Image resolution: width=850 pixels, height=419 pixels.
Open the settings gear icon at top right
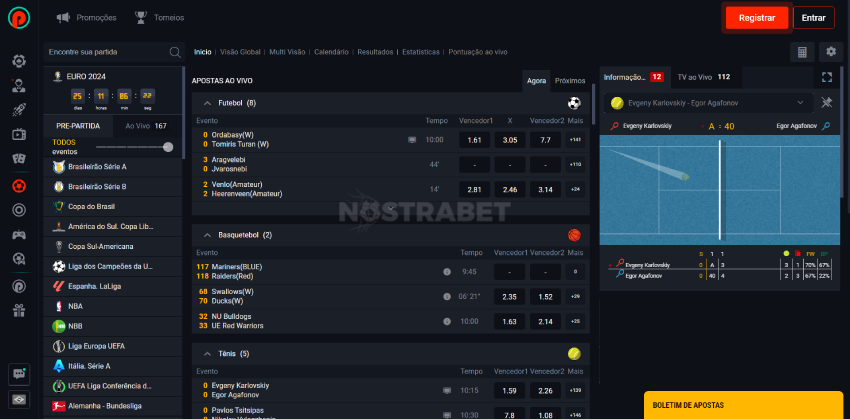tap(831, 52)
